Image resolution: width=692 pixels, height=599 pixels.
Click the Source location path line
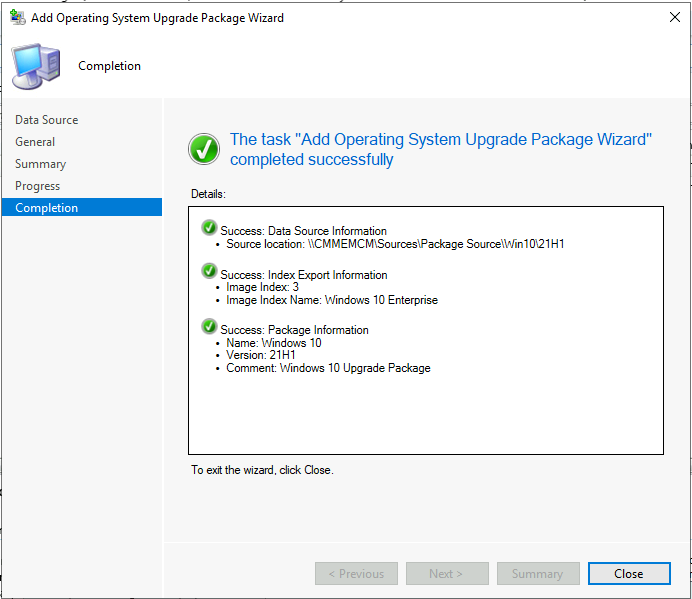click(x=395, y=244)
